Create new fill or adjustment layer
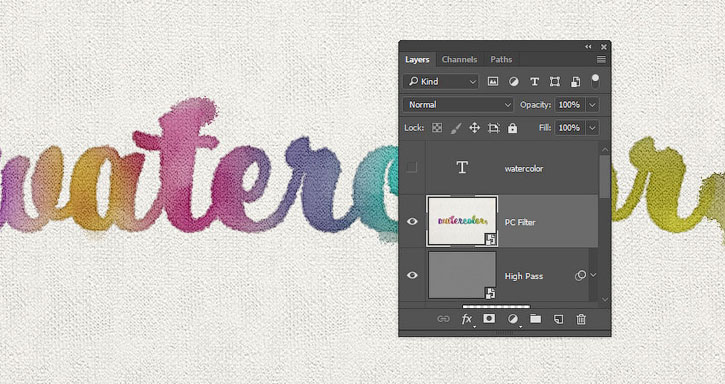 pos(512,319)
